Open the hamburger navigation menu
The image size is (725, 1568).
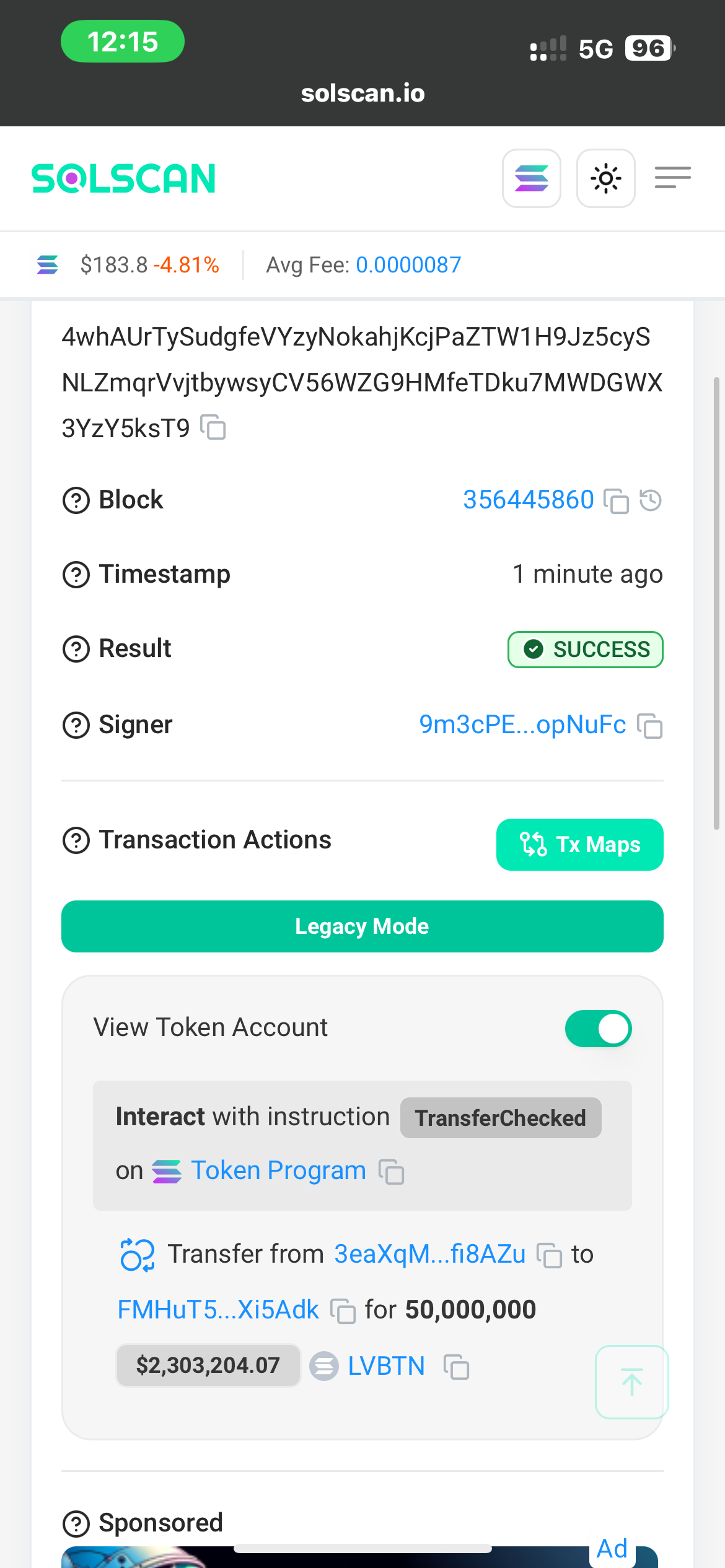[673, 178]
